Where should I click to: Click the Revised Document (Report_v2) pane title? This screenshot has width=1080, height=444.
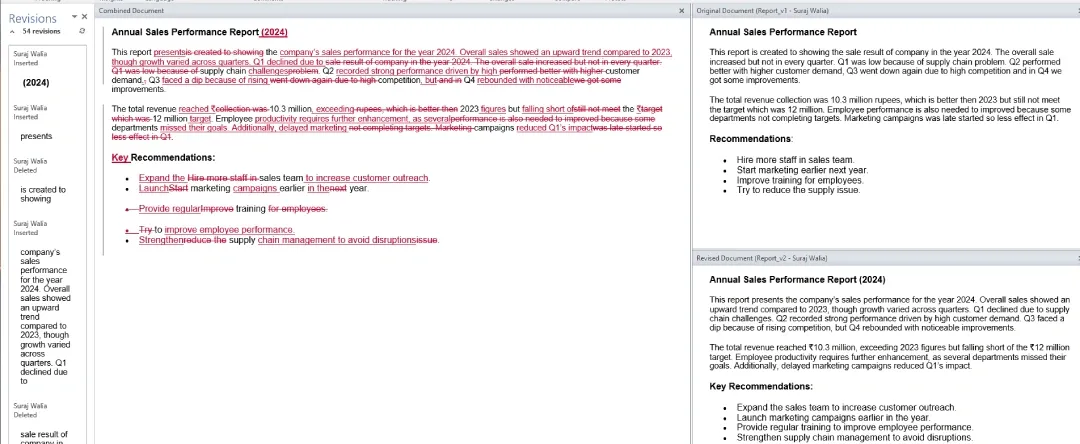(x=762, y=257)
